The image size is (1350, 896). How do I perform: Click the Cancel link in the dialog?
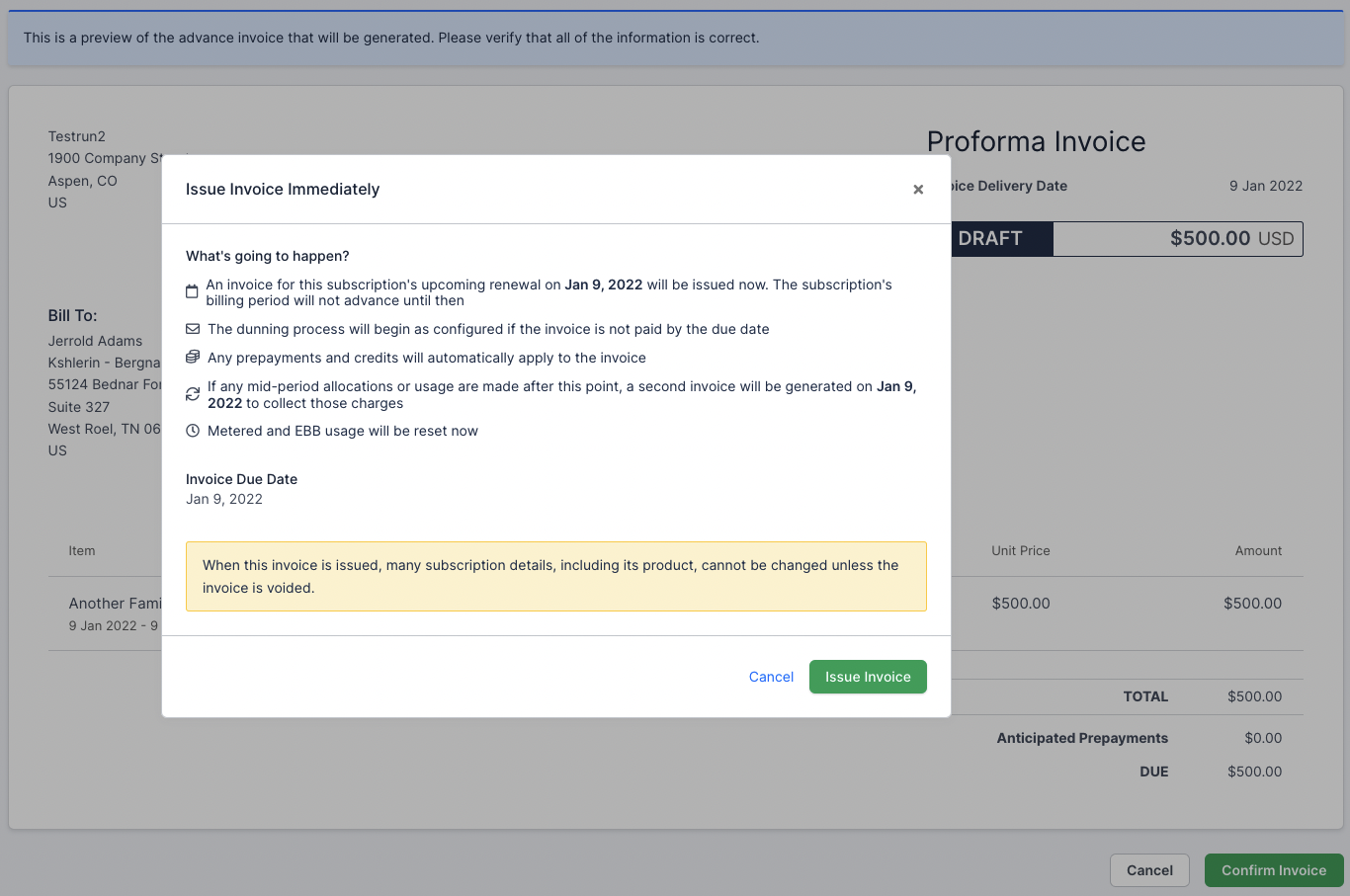pyautogui.click(x=771, y=677)
